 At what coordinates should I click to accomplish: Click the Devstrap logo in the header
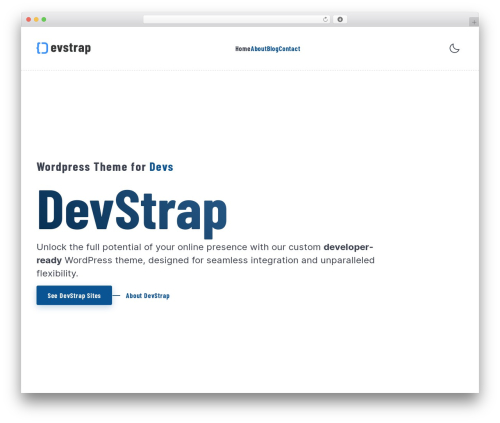[x=63, y=48]
